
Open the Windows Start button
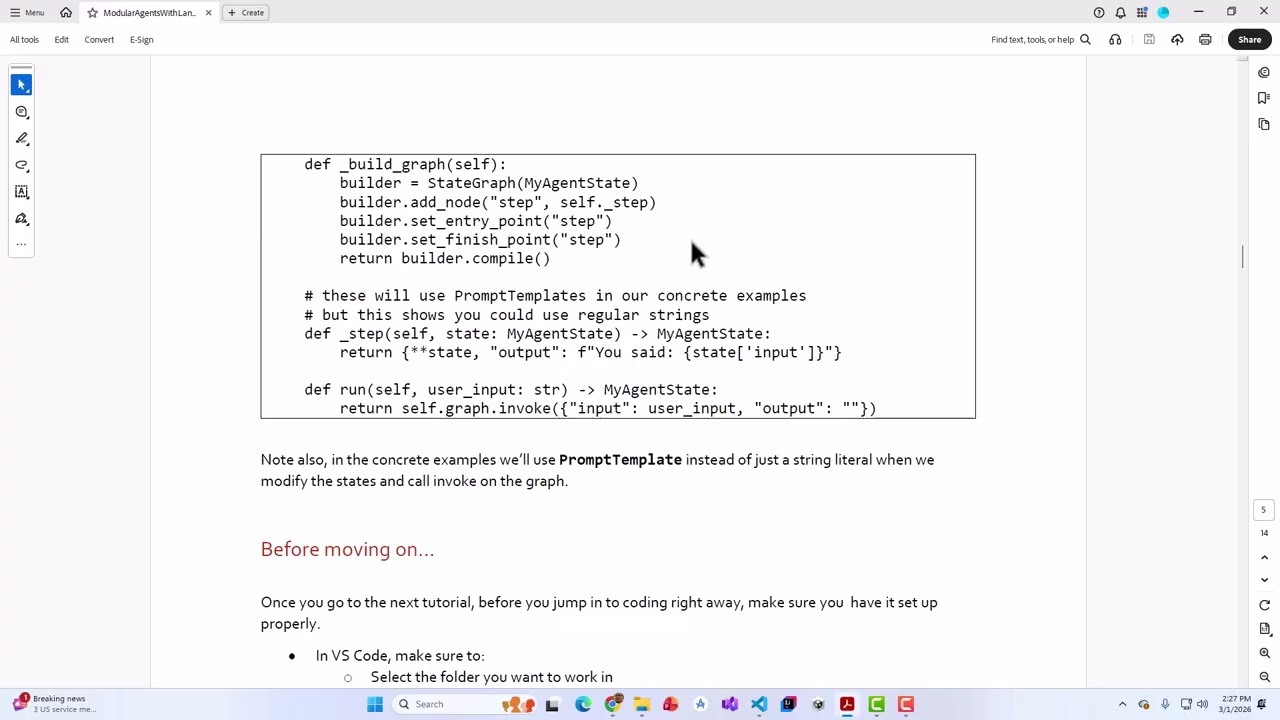[x=375, y=704]
